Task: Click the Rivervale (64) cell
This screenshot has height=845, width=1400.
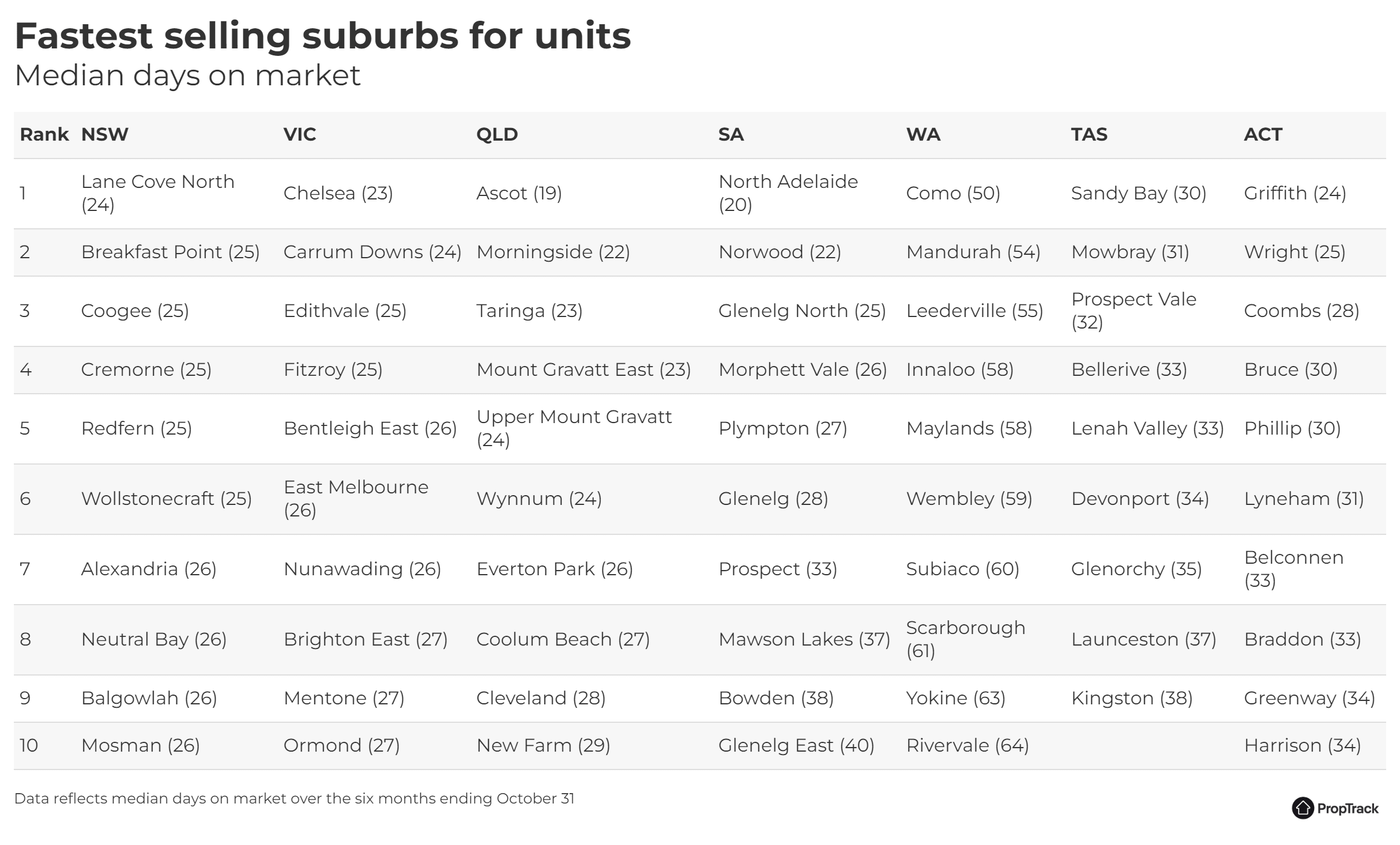Action: [968, 745]
